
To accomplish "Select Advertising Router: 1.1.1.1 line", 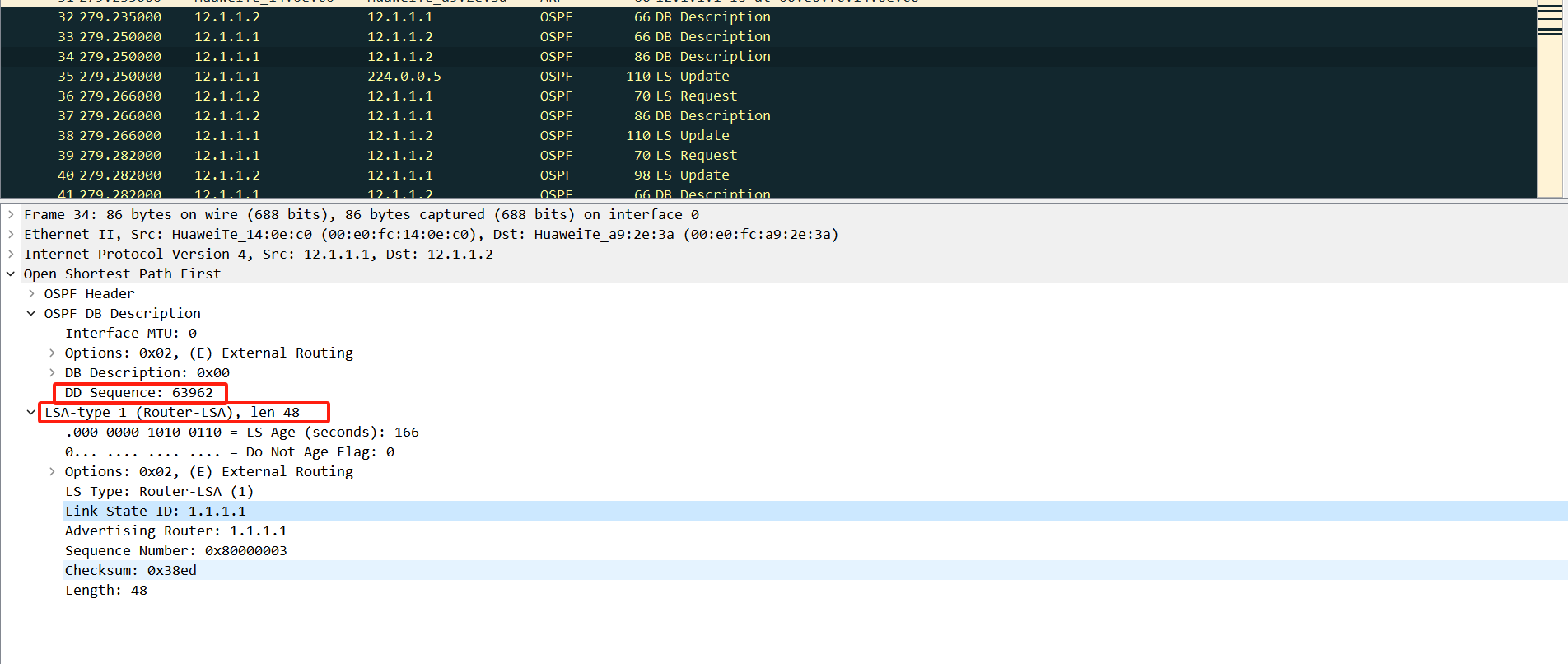I will [176, 531].
